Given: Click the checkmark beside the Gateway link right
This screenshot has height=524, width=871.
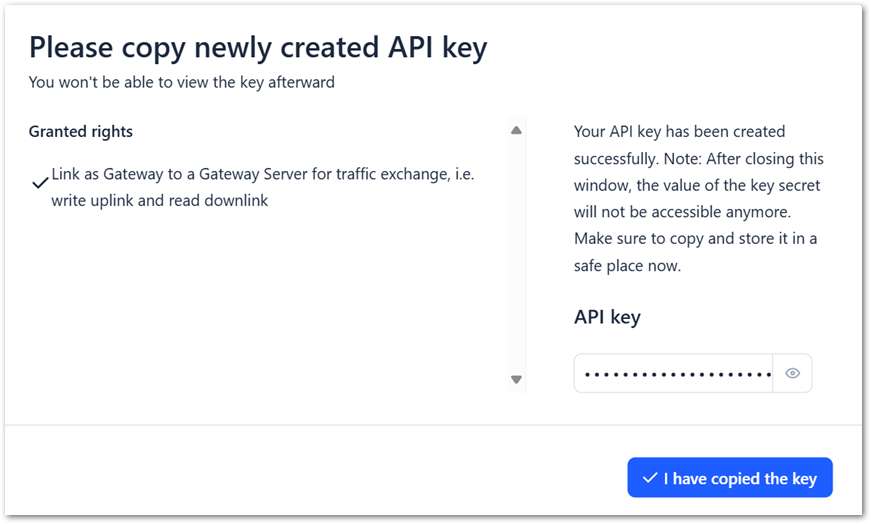Looking at the screenshot, I should click(40, 183).
